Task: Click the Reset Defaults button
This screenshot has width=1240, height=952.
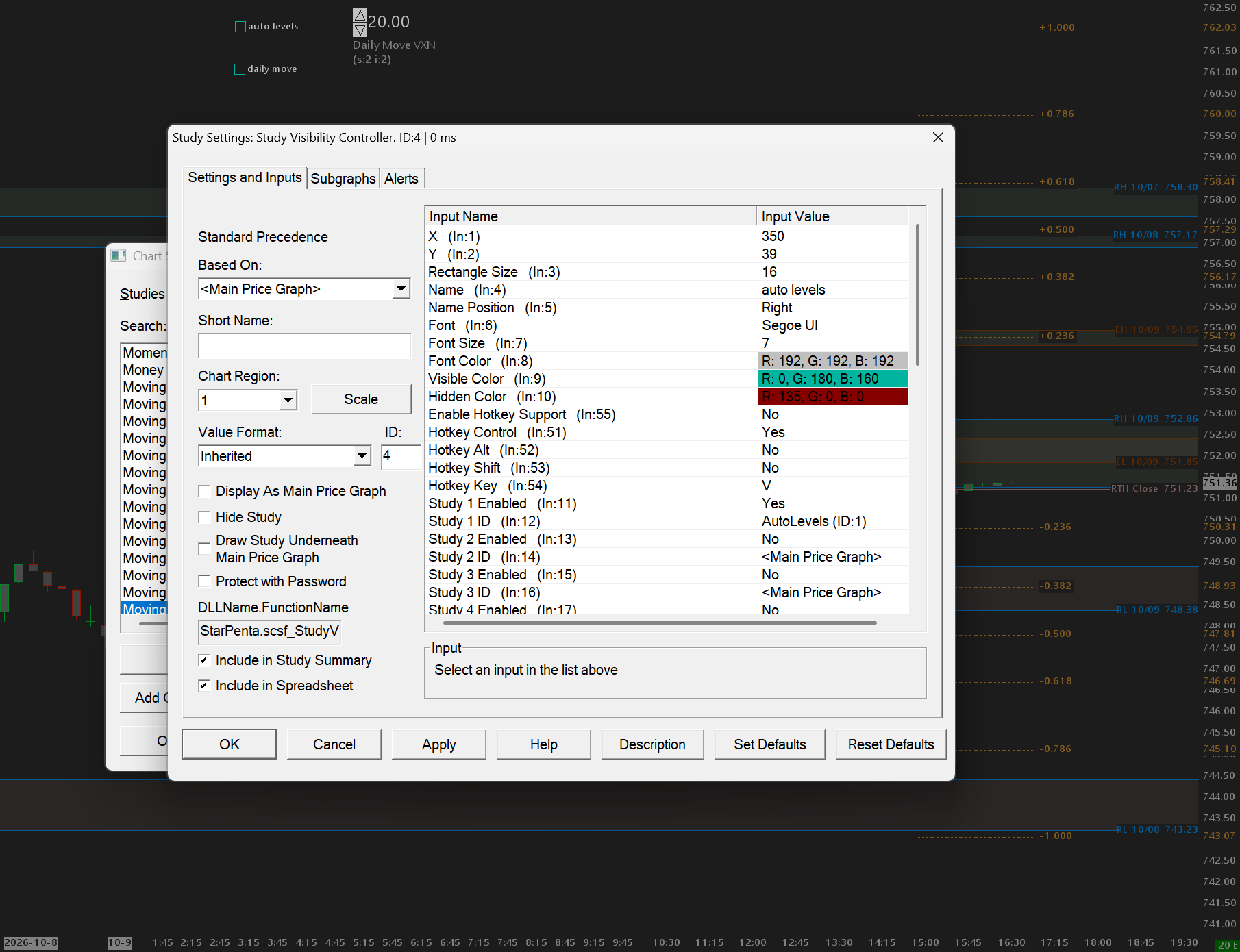Action: (x=891, y=744)
